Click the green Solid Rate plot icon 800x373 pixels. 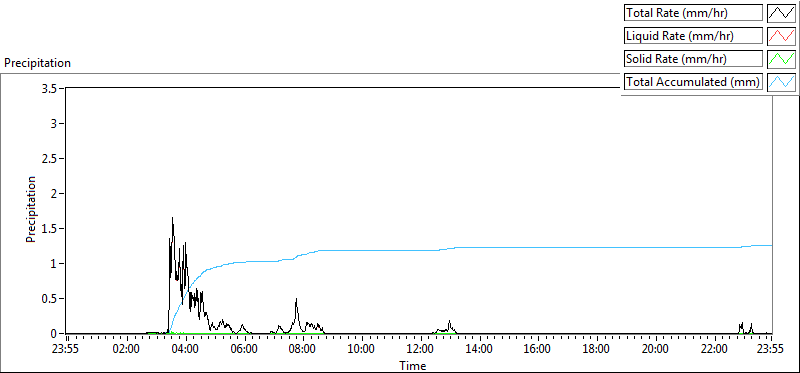tap(782, 59)
